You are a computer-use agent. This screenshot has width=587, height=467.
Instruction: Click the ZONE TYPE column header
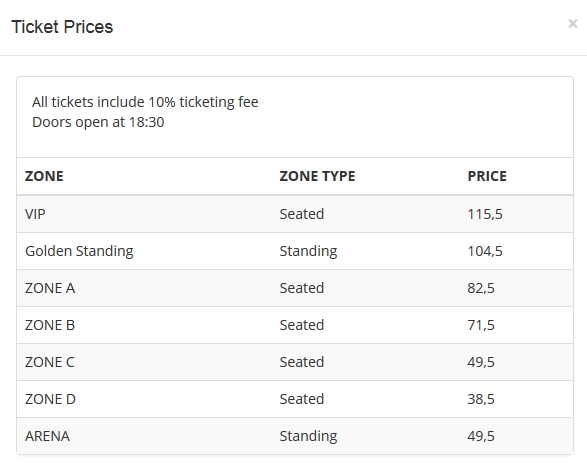click(317, 176)
